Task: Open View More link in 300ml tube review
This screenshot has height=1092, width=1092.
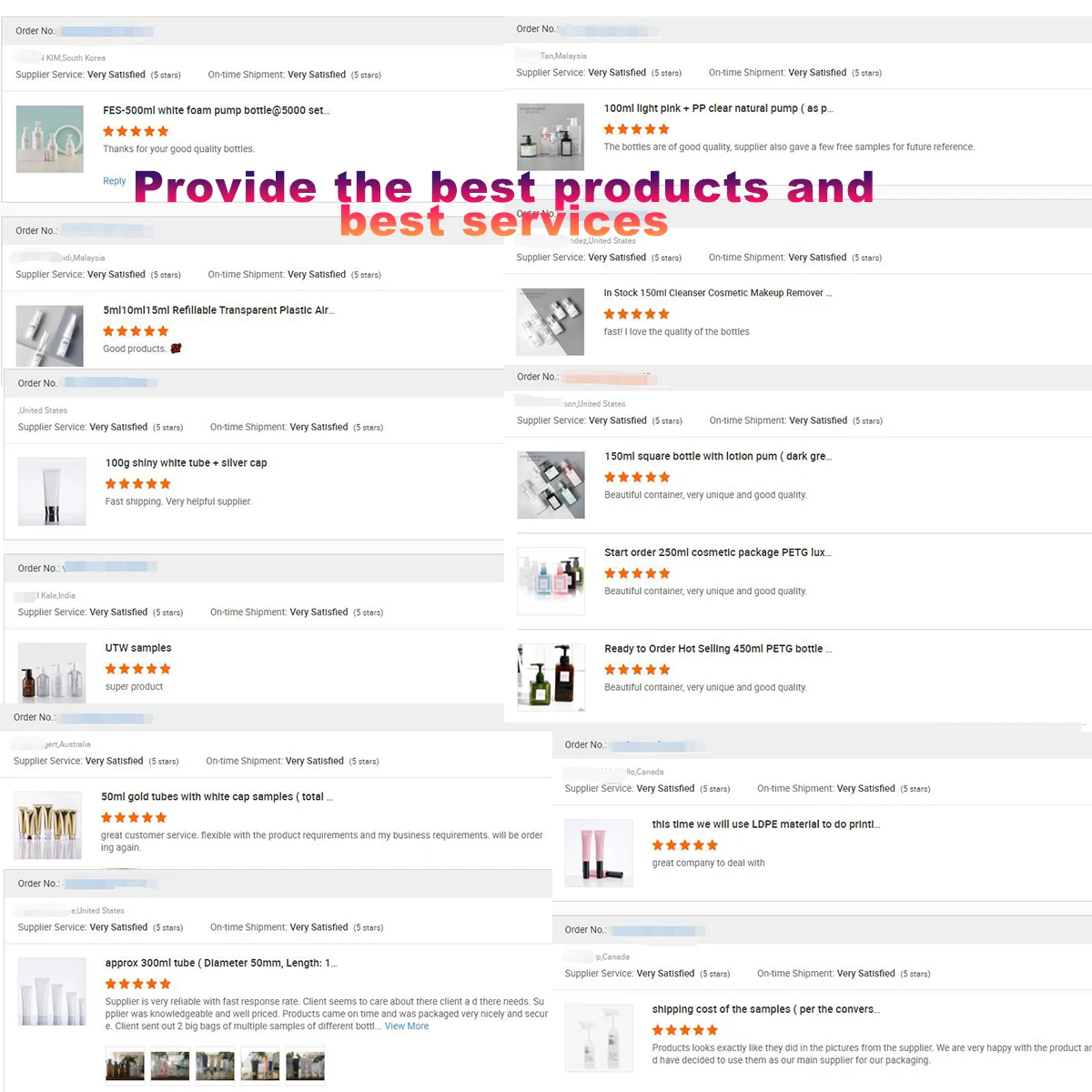Action: tap(407, 1026)
